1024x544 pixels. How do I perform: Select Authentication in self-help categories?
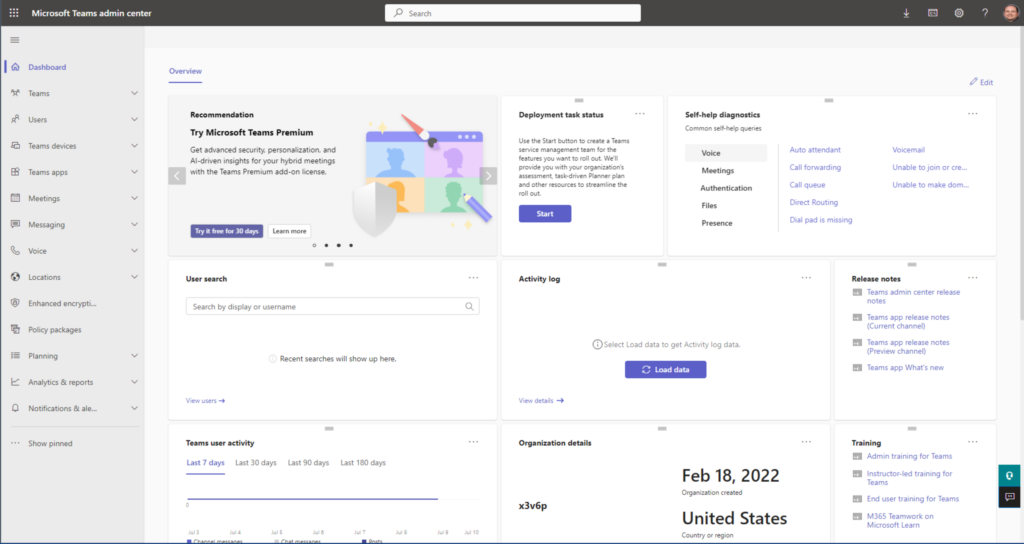(x=726, y=188)
